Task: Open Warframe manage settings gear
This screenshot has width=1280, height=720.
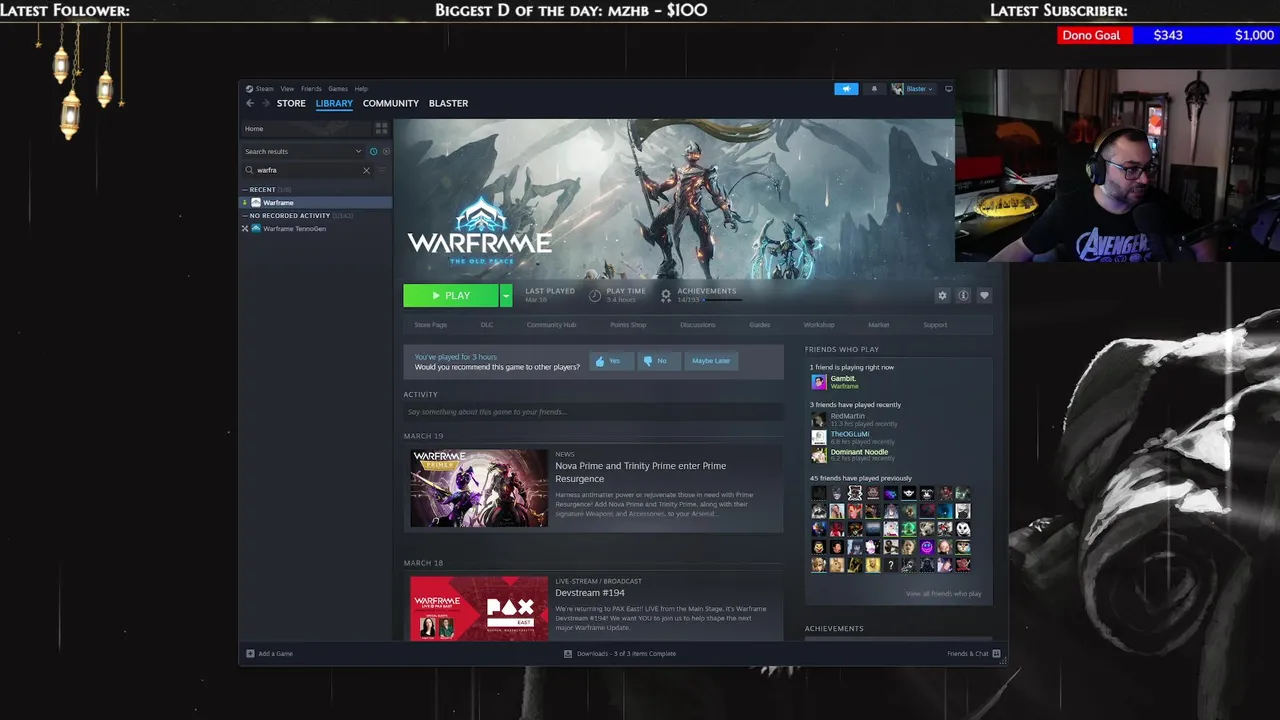Action: pyautogui.click(x=942, y=295)
